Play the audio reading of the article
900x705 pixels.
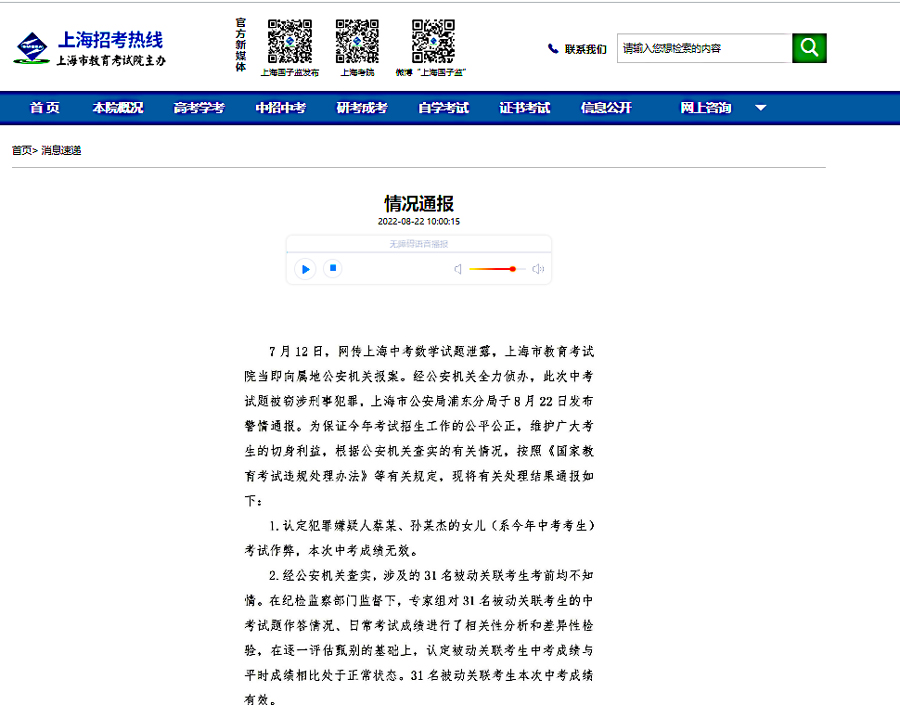click(306, 268)
